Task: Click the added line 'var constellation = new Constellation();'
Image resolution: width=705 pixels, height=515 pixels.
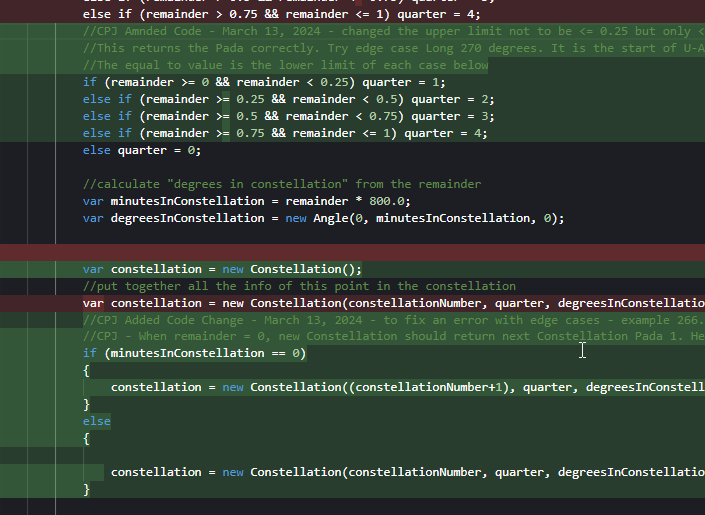Action: coord(222,269)
